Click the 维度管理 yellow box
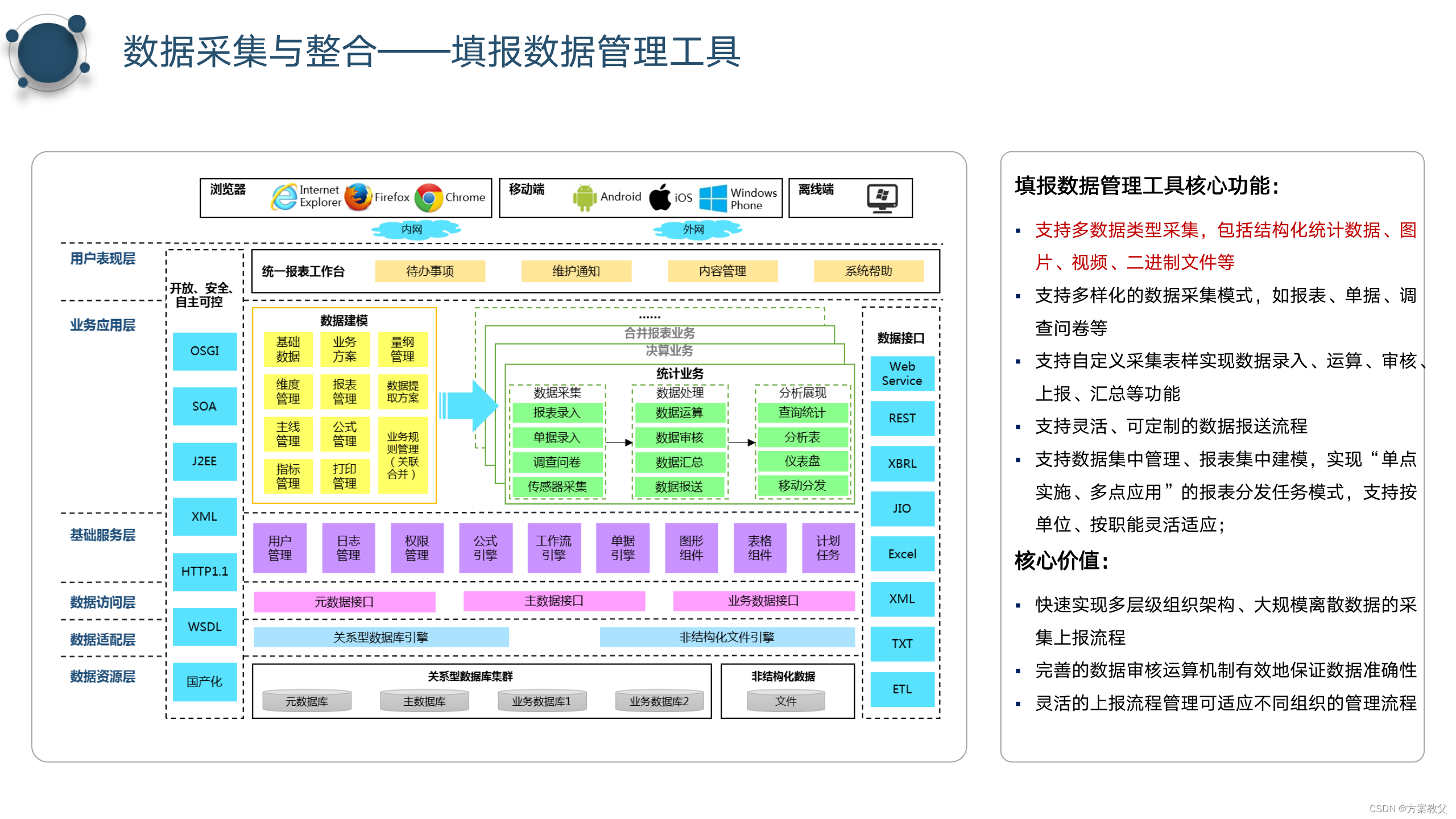Screen dimensions: 1456x819 (x=288, y=391)
